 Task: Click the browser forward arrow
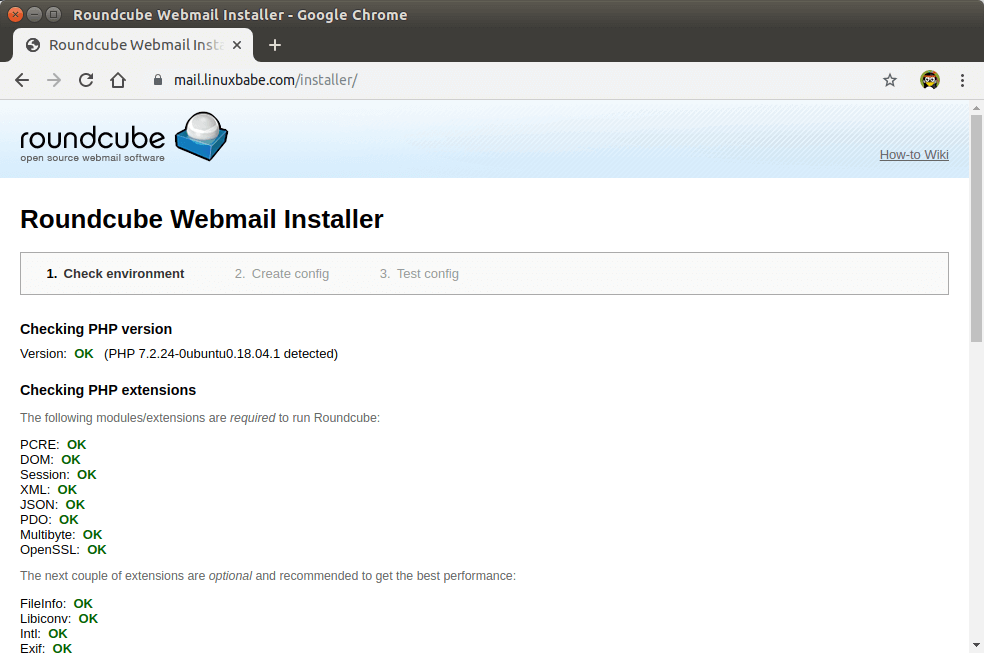tap(54, 80)
